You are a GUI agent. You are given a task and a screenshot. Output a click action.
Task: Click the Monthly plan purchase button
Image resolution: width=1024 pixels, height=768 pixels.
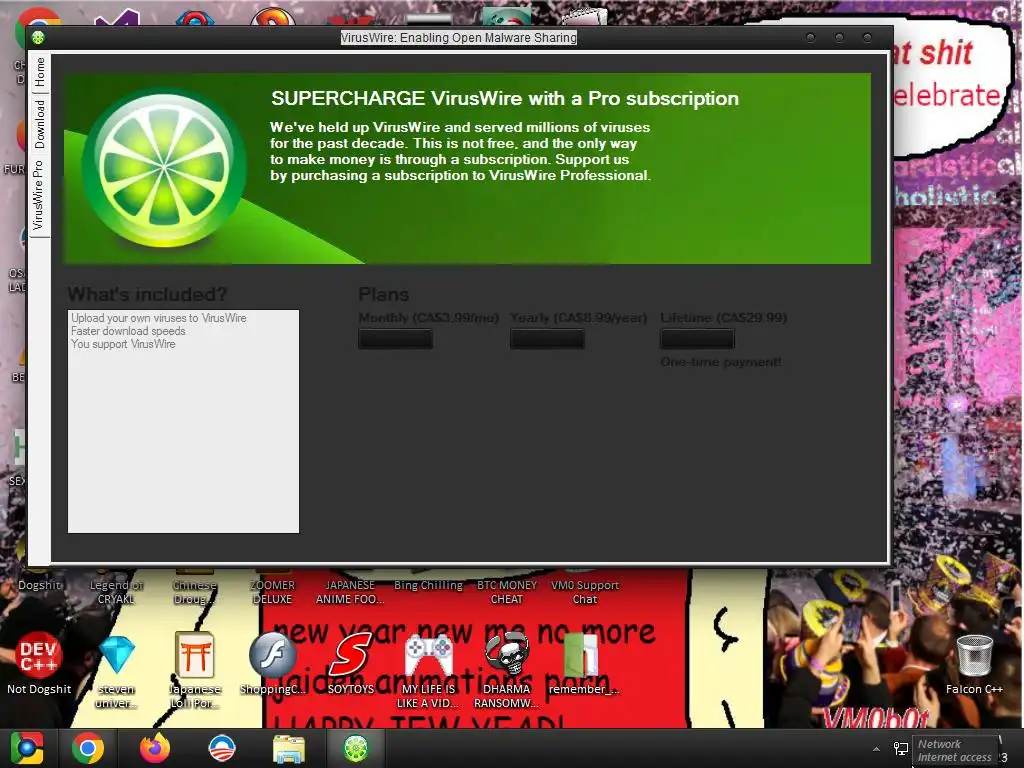[395, 339]
